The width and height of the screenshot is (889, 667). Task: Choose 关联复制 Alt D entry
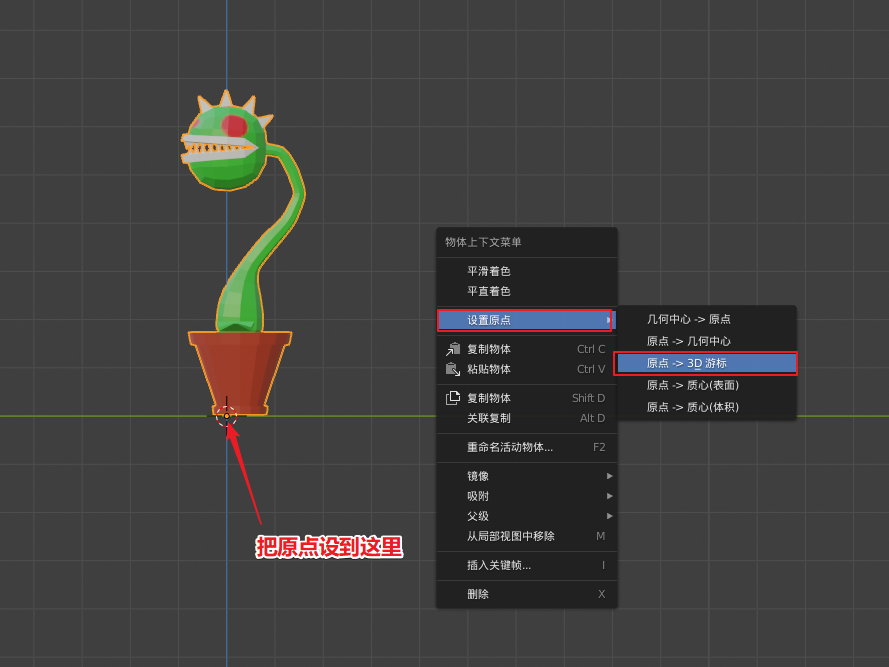[527, 418]
